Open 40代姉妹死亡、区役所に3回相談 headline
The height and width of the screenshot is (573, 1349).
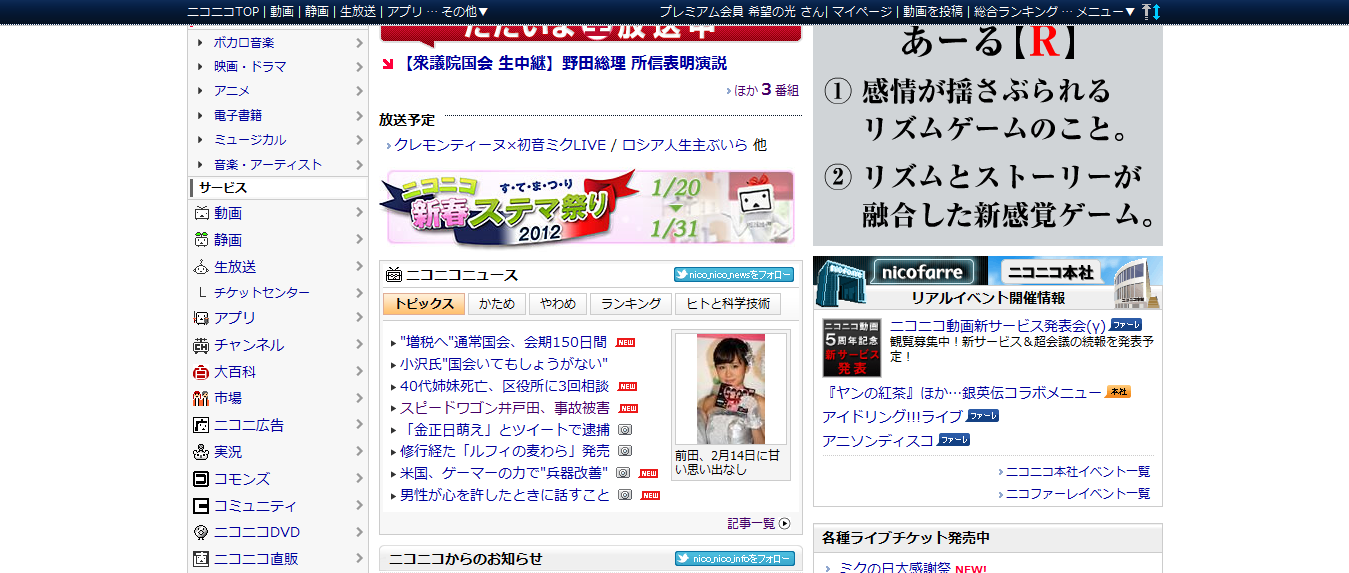(505, 386)
